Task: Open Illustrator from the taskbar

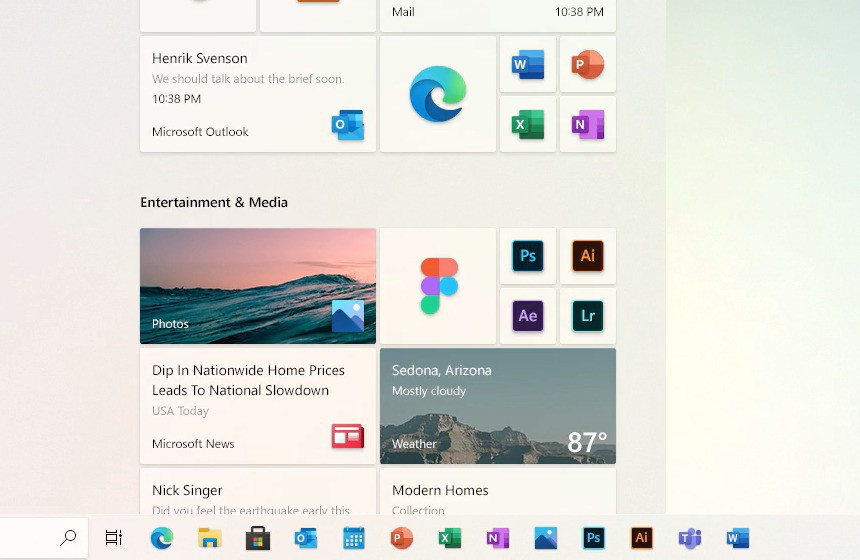Action: tap(642, 538)
